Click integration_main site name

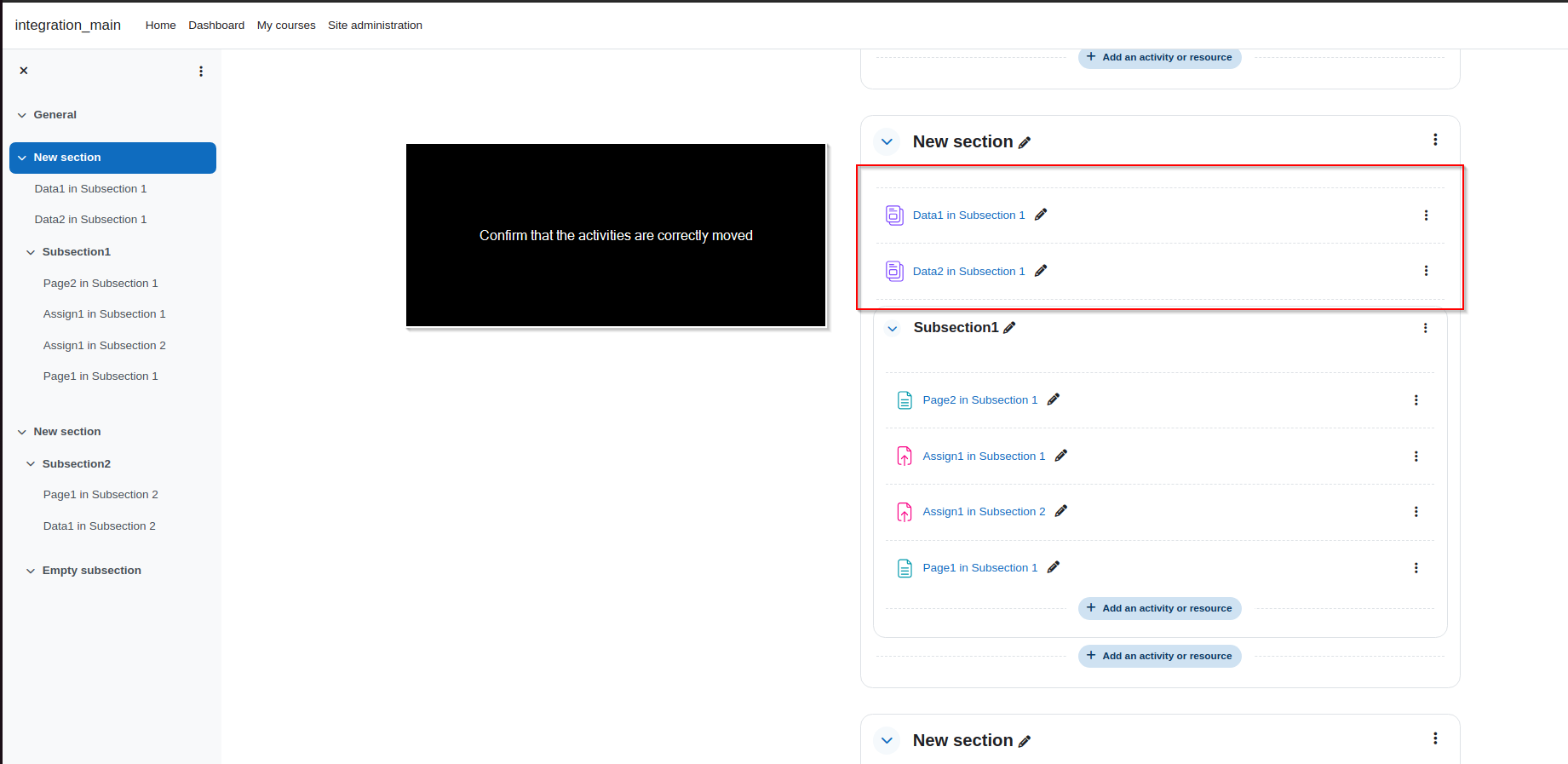click(x=68, y=25)
